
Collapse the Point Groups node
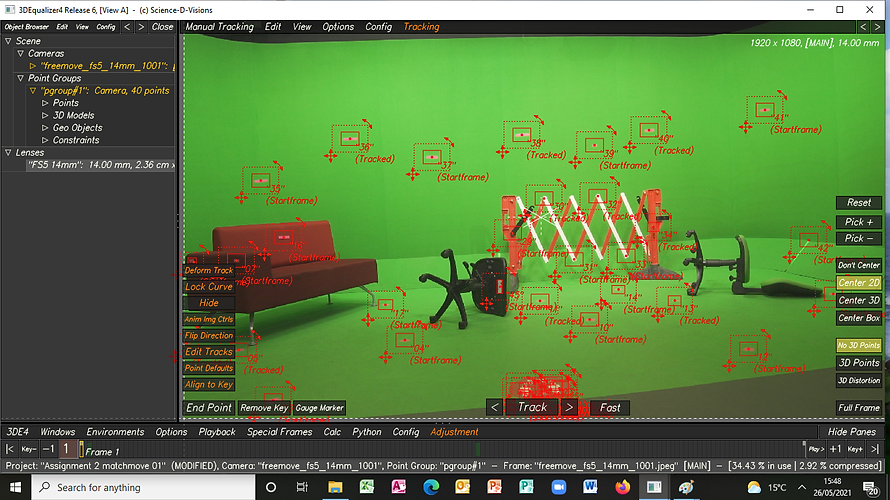20,78
